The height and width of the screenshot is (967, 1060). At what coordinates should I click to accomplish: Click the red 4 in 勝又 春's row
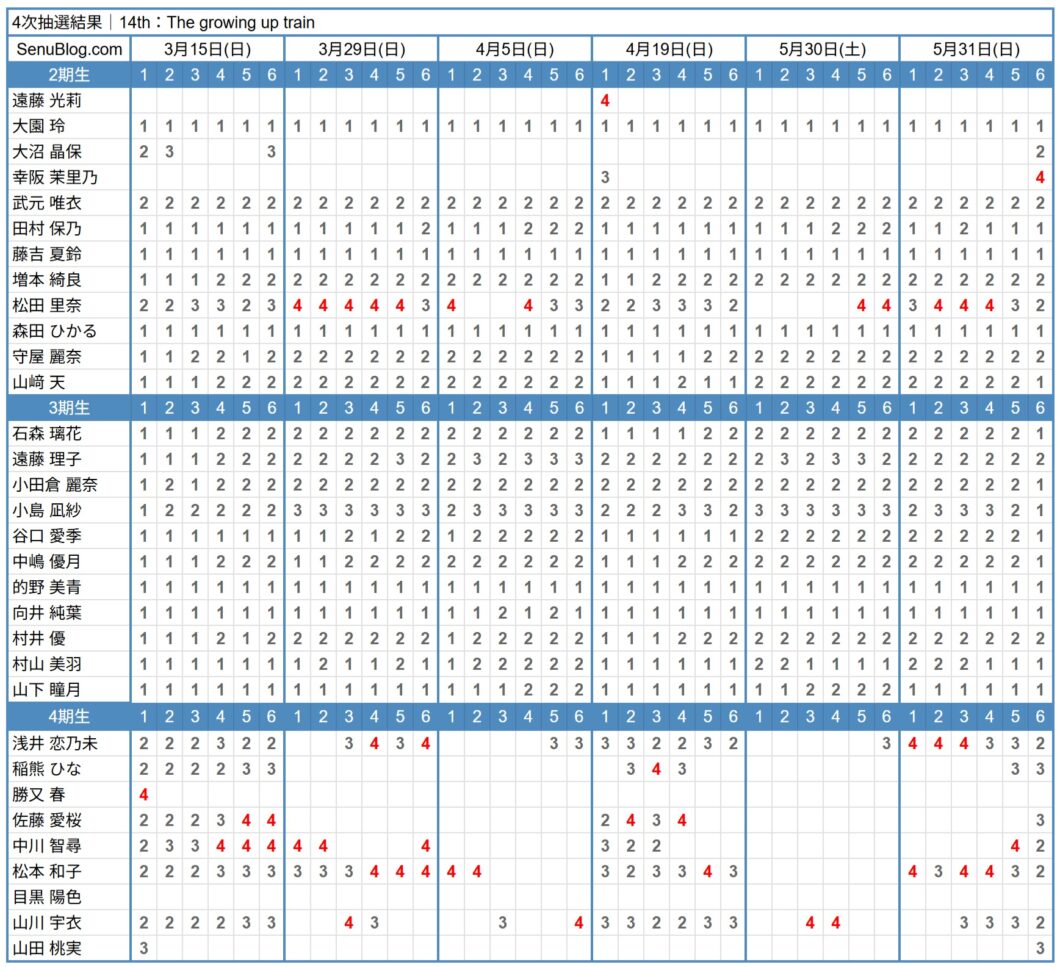pos(143,794)
